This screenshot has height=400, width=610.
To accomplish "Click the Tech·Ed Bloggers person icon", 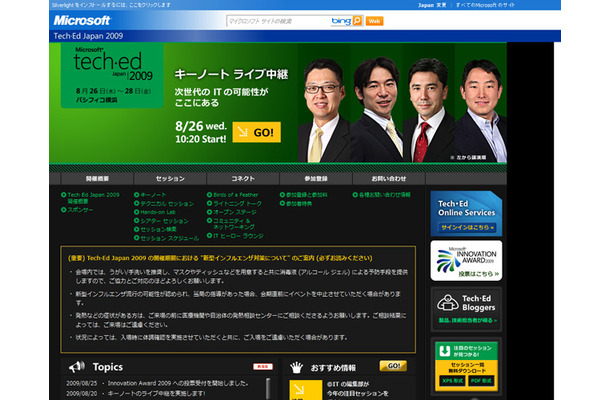I will (x=448, y=302).
